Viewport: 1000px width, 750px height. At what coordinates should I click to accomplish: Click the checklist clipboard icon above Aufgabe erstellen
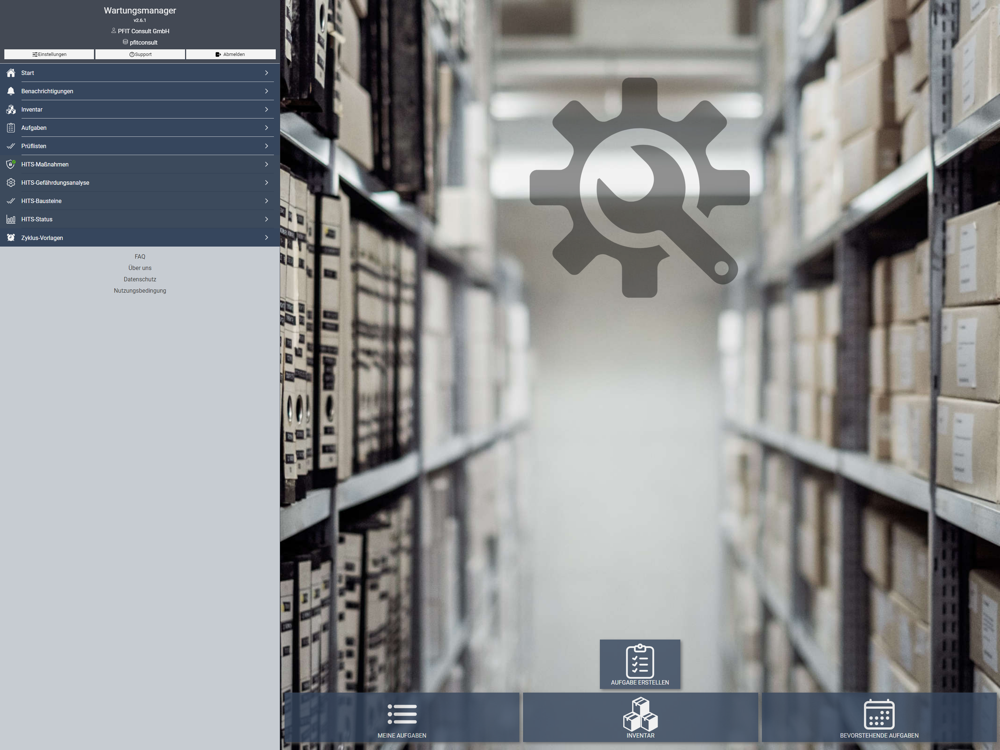(640, 661)
